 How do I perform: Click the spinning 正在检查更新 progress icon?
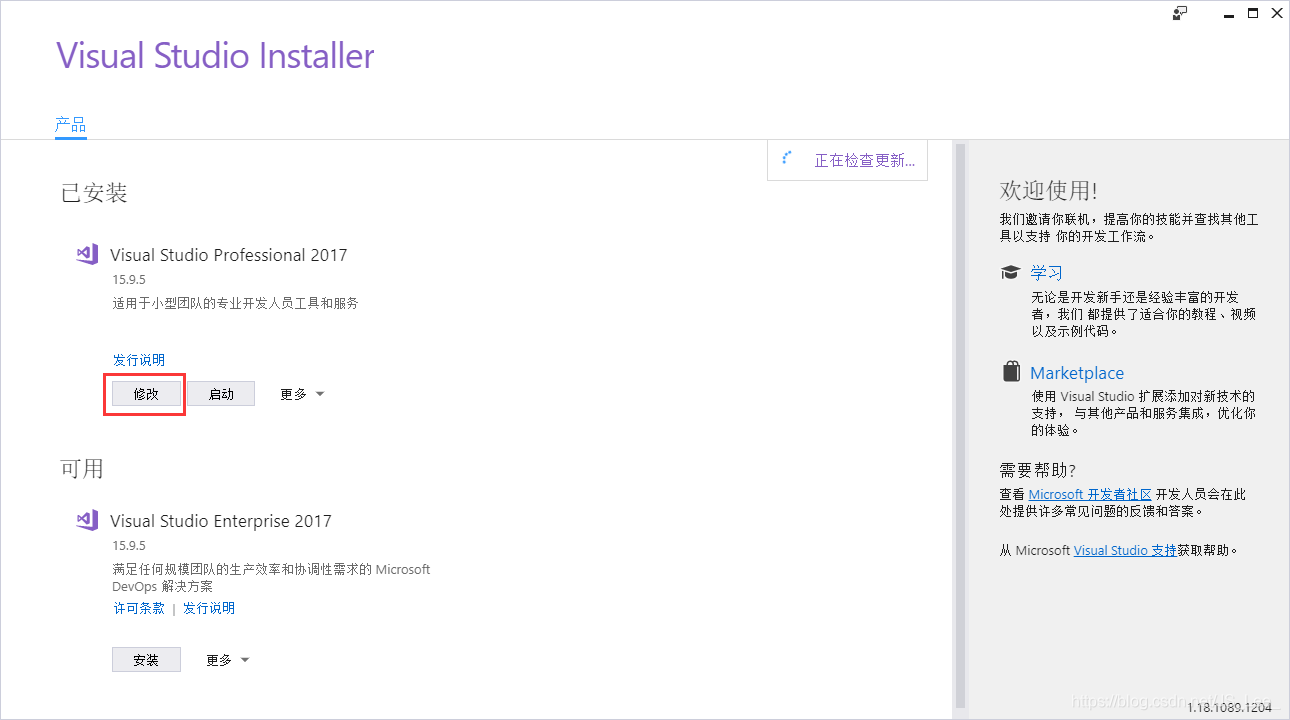[788, 159]
